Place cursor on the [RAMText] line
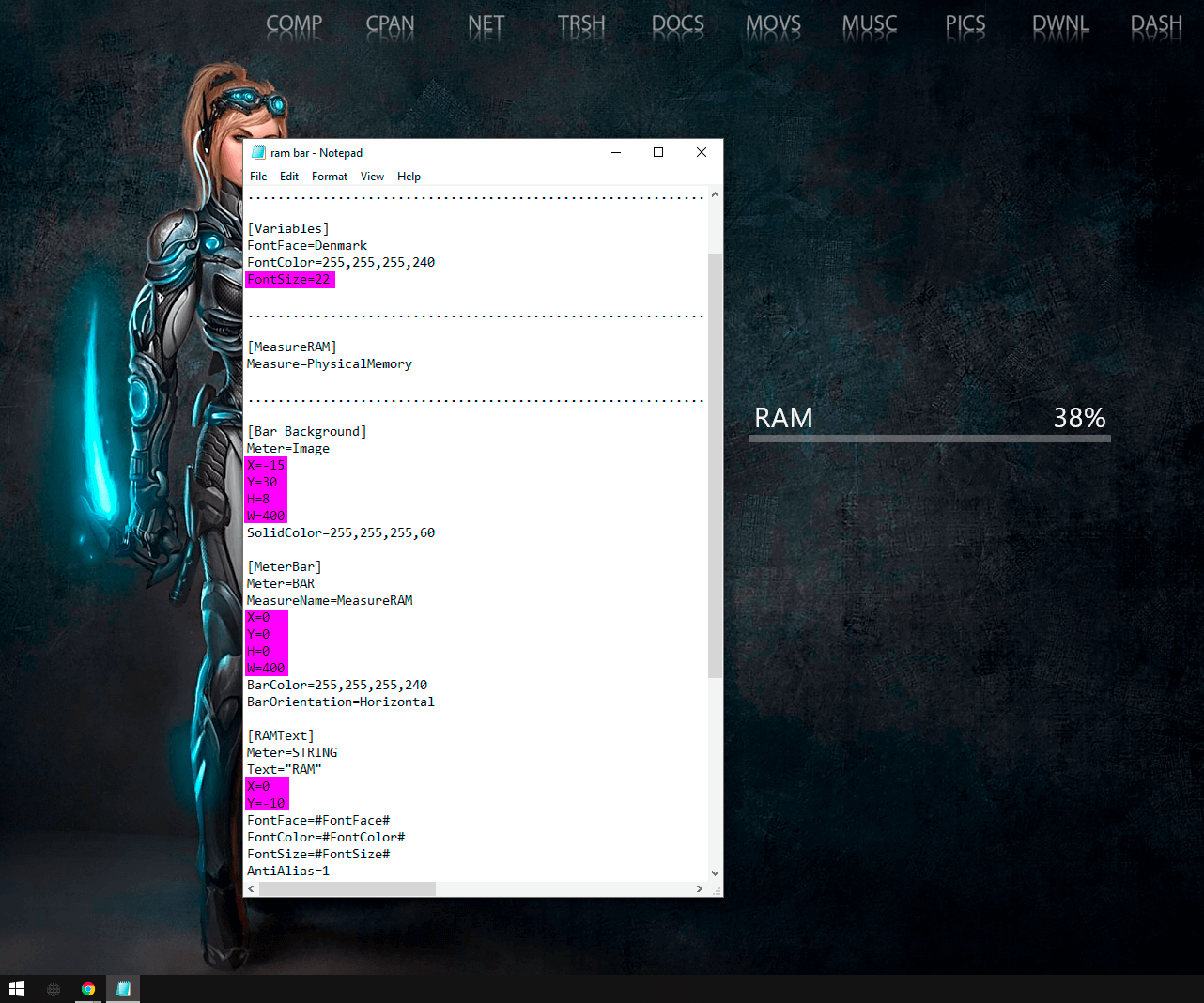1204x1003 pixels. (x=281, y=736)
